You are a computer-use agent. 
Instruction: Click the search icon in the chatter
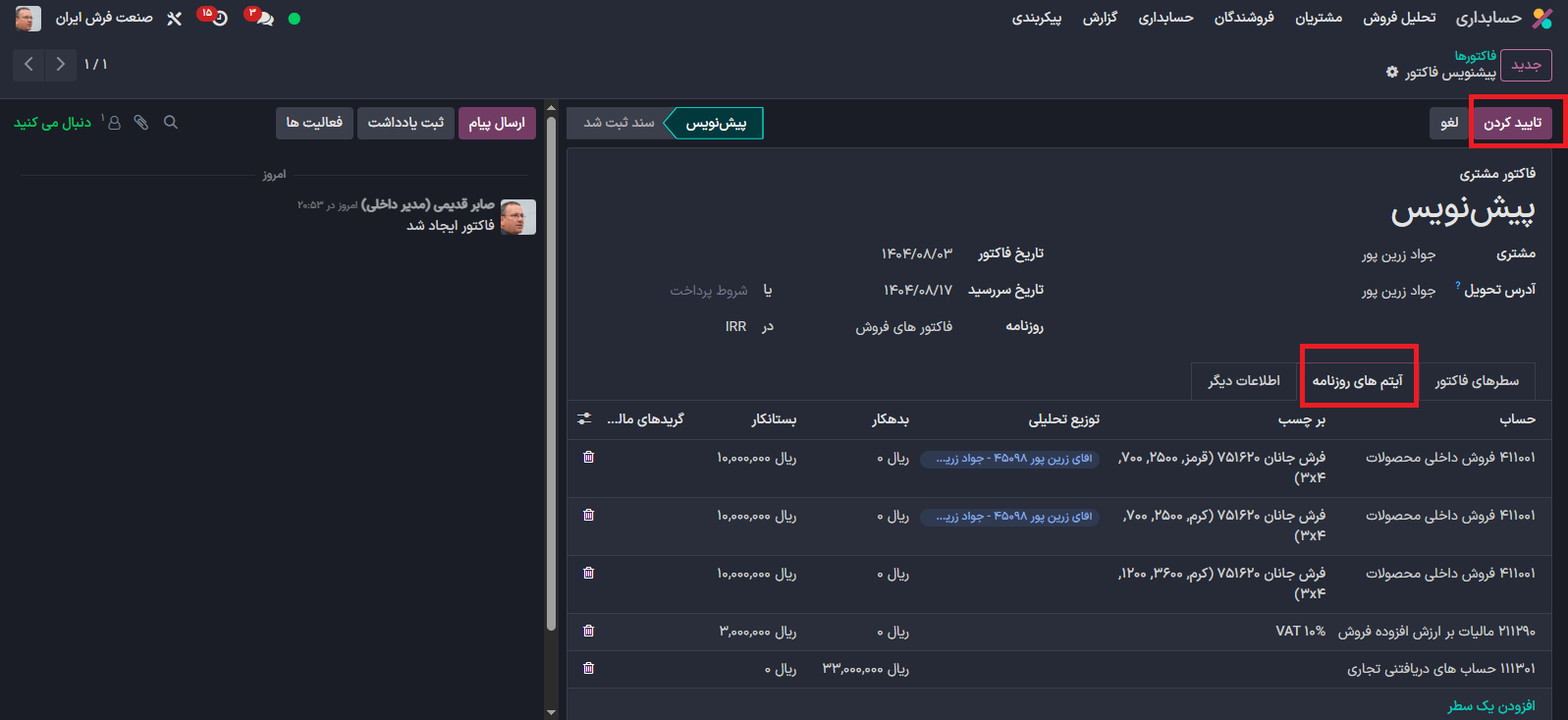[171, 123]
